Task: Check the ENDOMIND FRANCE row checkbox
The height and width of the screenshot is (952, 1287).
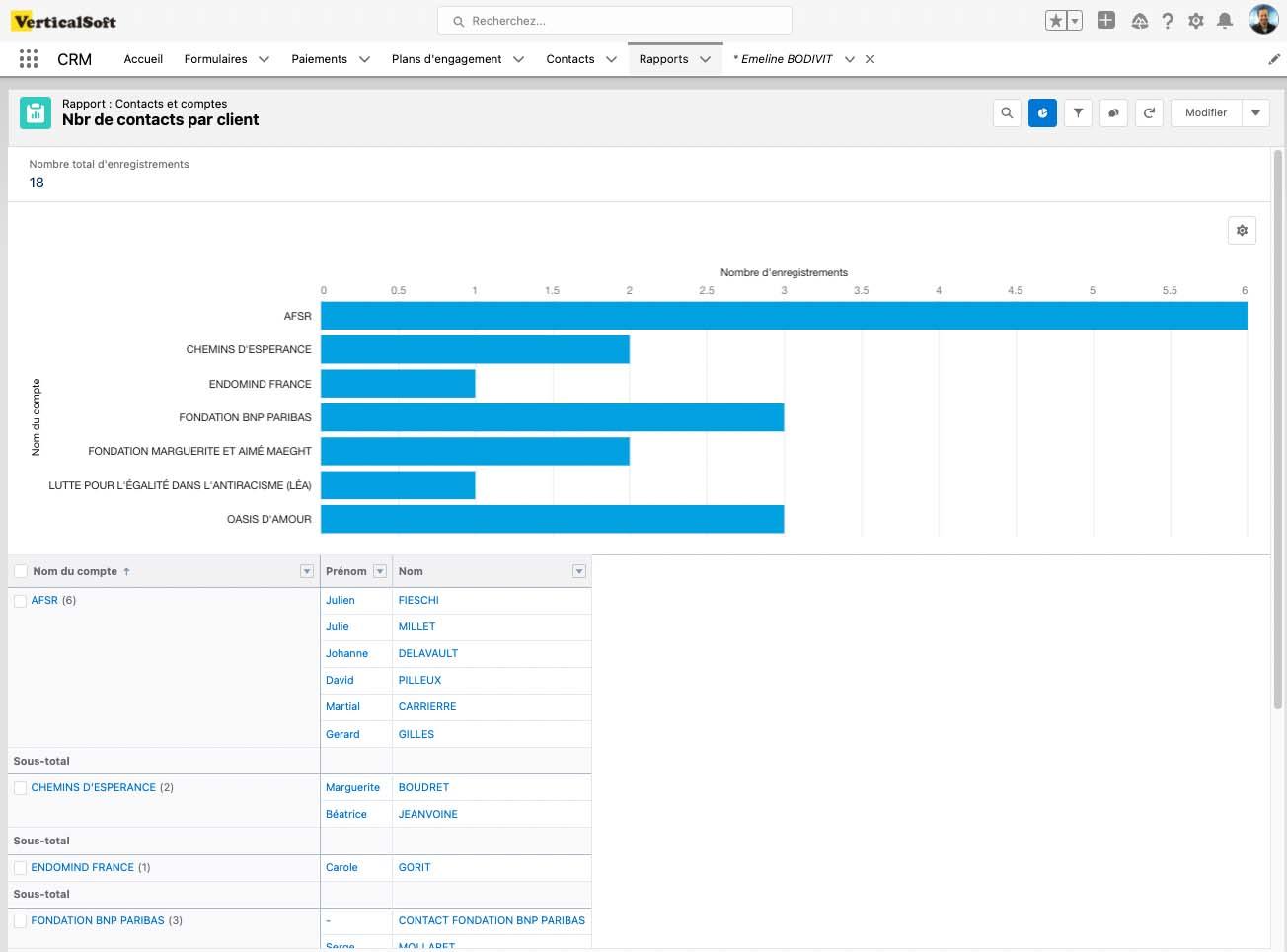Action: click(20, 868)
